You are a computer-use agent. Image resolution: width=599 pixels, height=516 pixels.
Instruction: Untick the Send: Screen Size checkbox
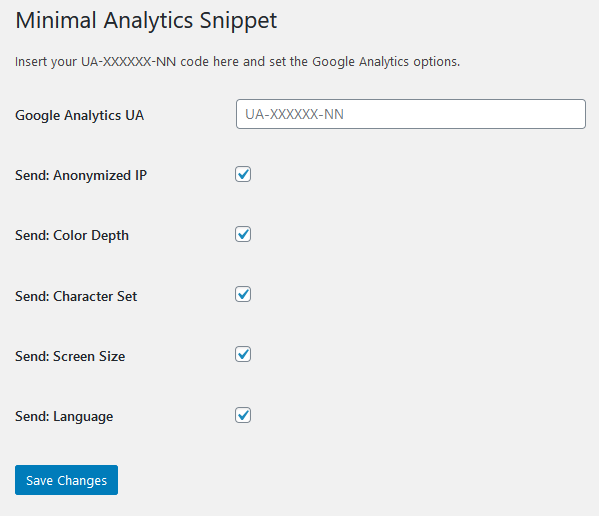pyautogui.click(x=243, y=354)
